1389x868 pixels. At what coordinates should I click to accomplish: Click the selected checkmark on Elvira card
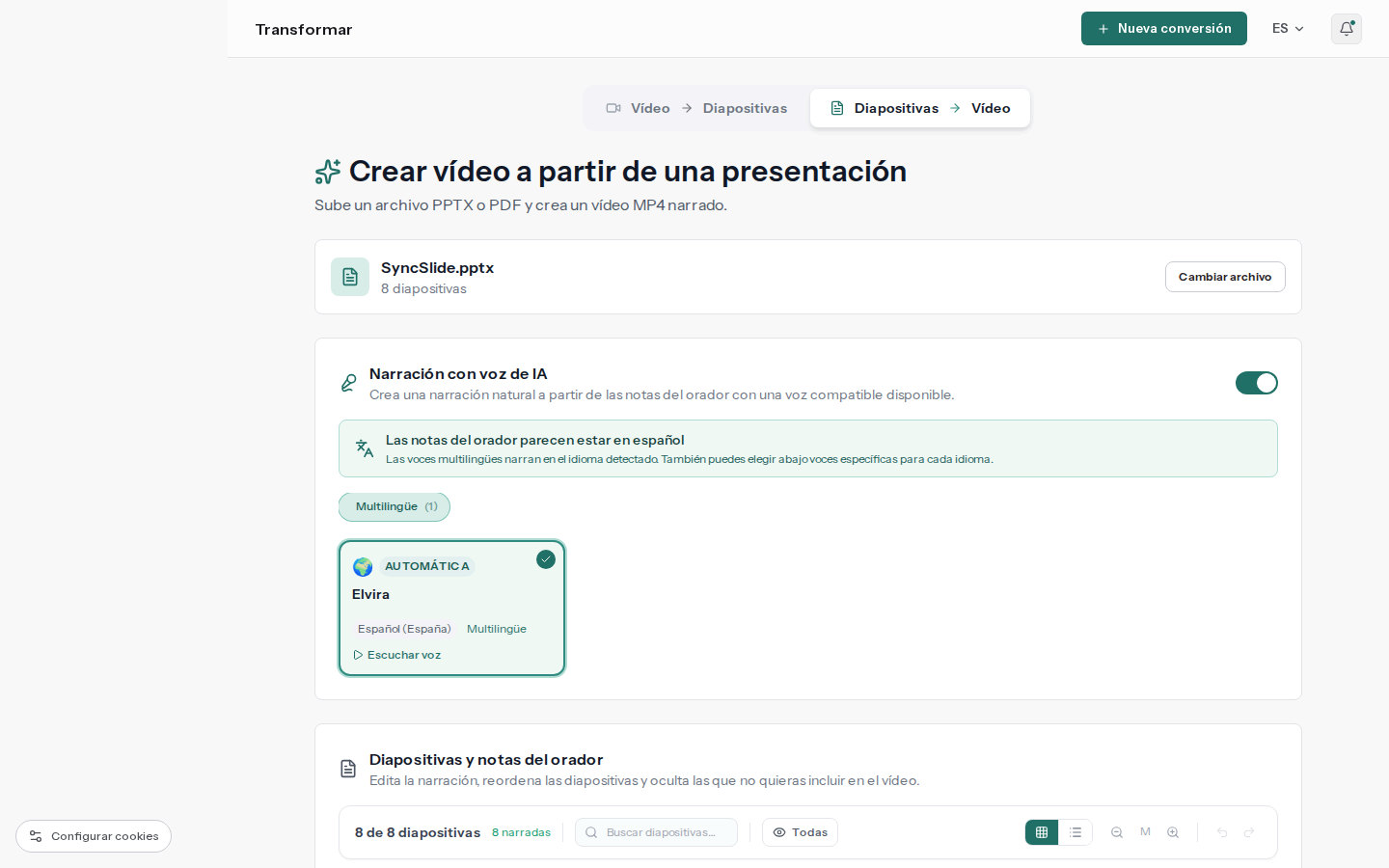(x=546, y=559)
